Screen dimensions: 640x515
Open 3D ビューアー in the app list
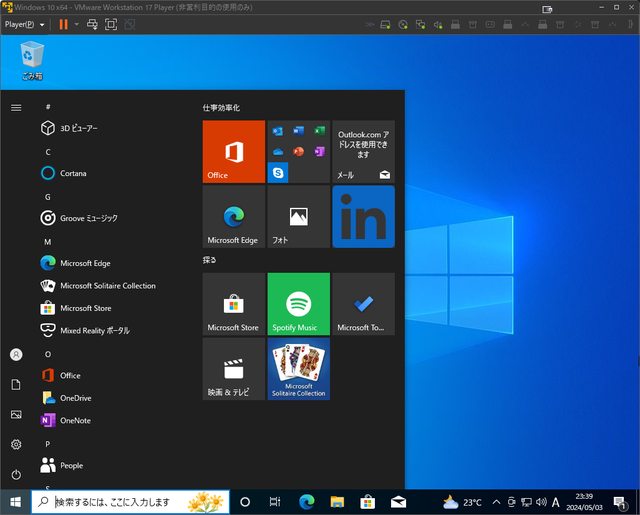tap(78, 128)
